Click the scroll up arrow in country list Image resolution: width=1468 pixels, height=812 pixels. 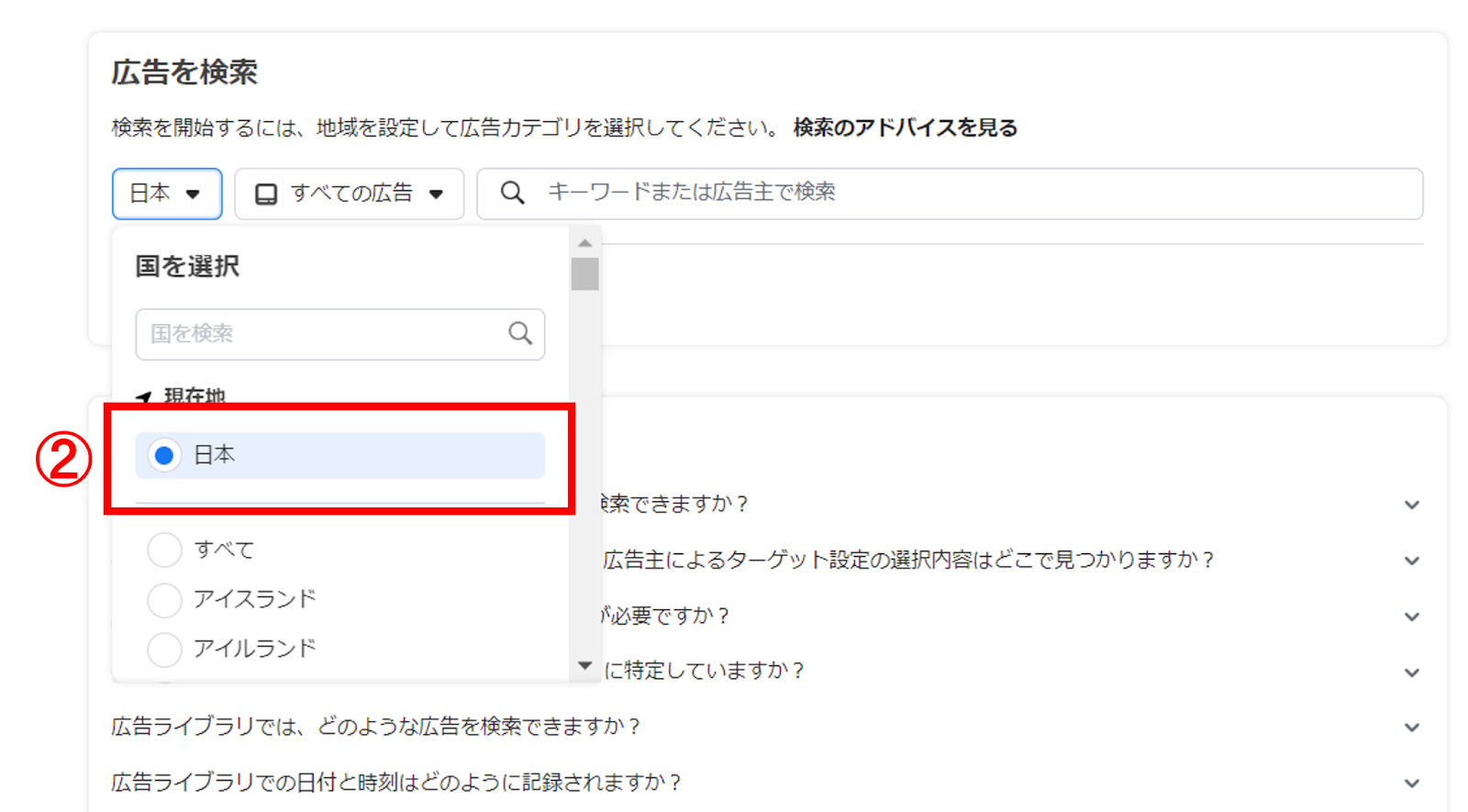(x=584, y=243)
